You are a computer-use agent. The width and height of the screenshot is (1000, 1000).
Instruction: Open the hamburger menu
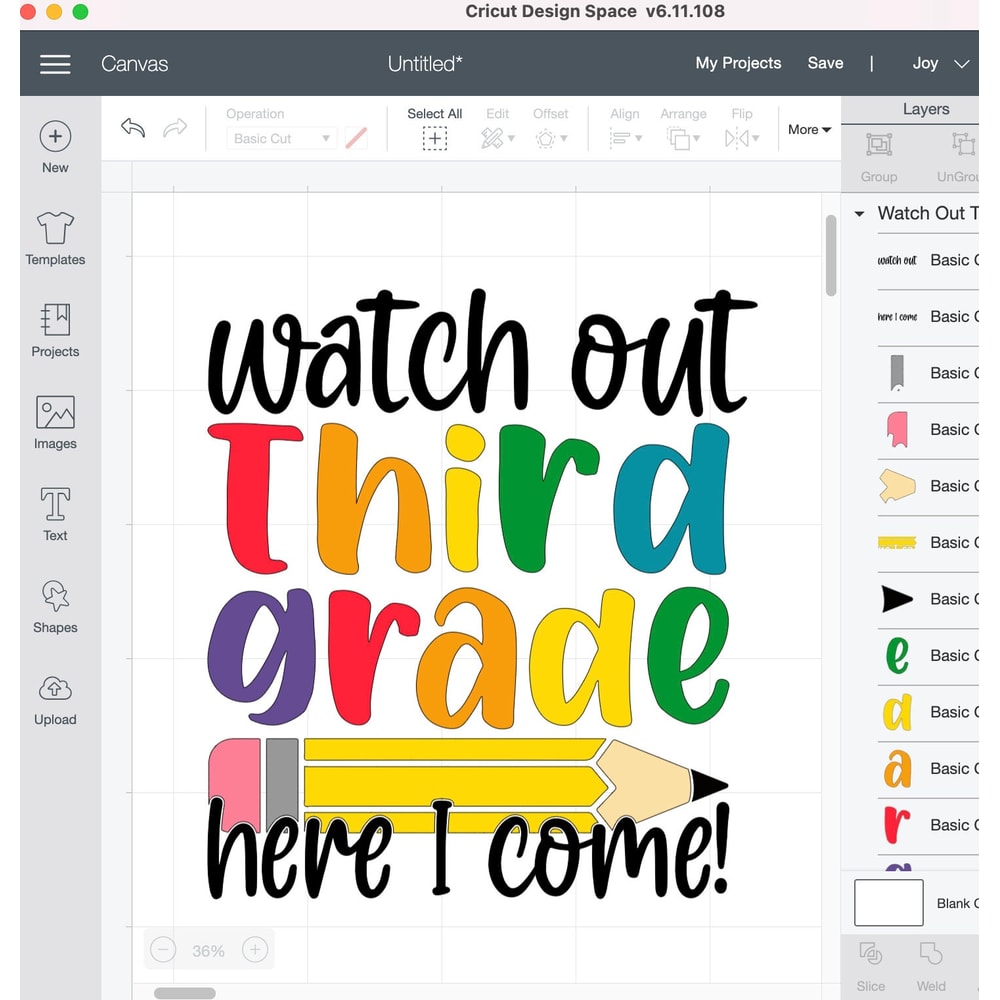(x=55, y=63)
